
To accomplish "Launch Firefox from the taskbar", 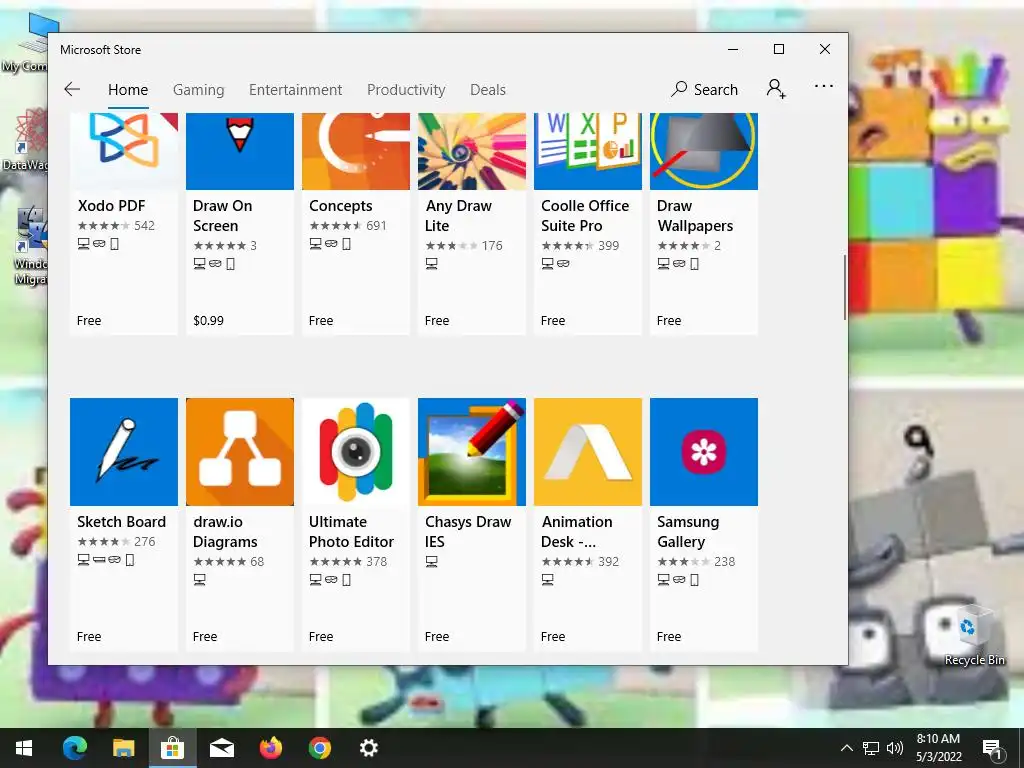I will point(270,748).
